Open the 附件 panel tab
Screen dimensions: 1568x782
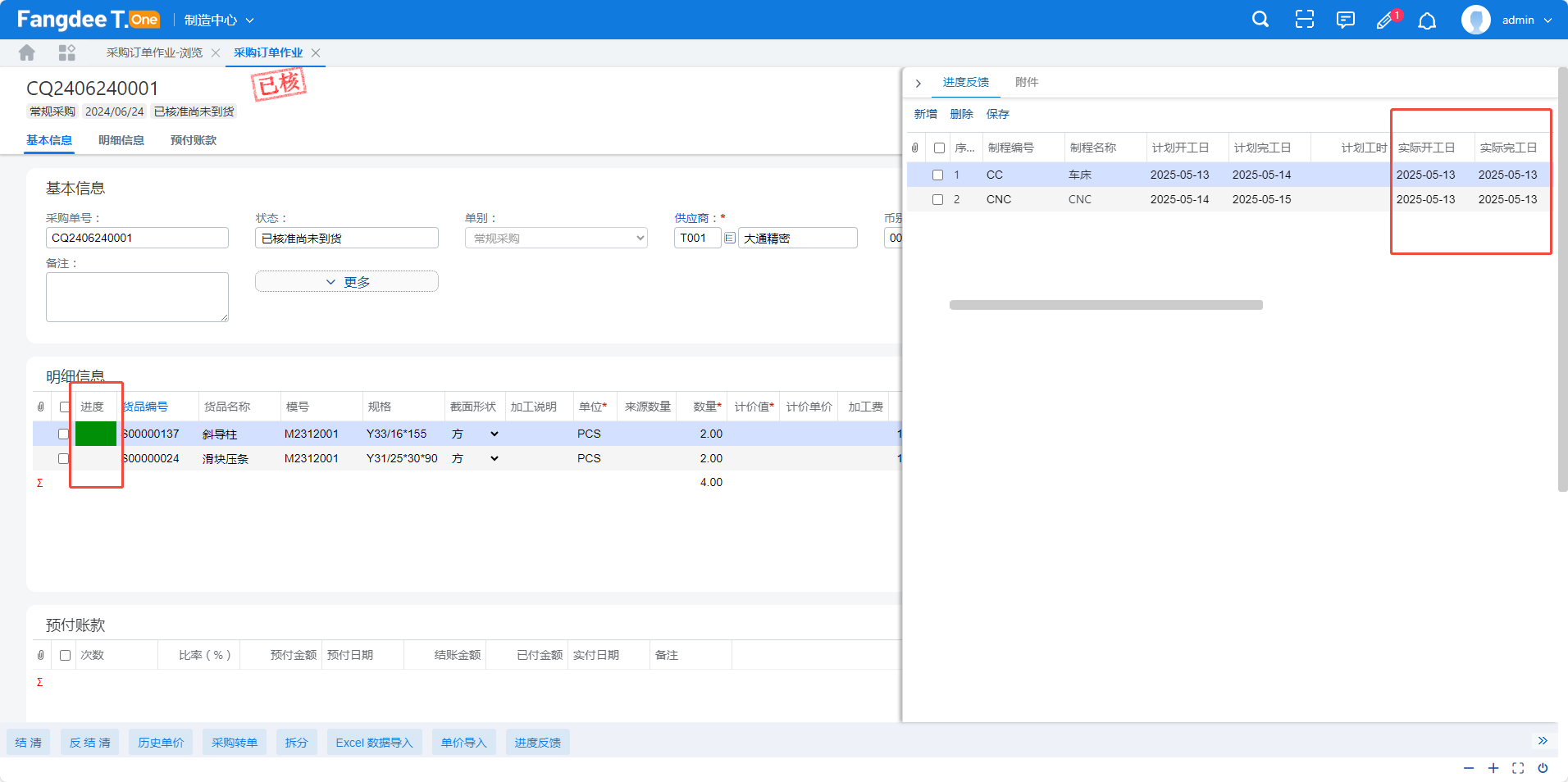[1027, 82]
